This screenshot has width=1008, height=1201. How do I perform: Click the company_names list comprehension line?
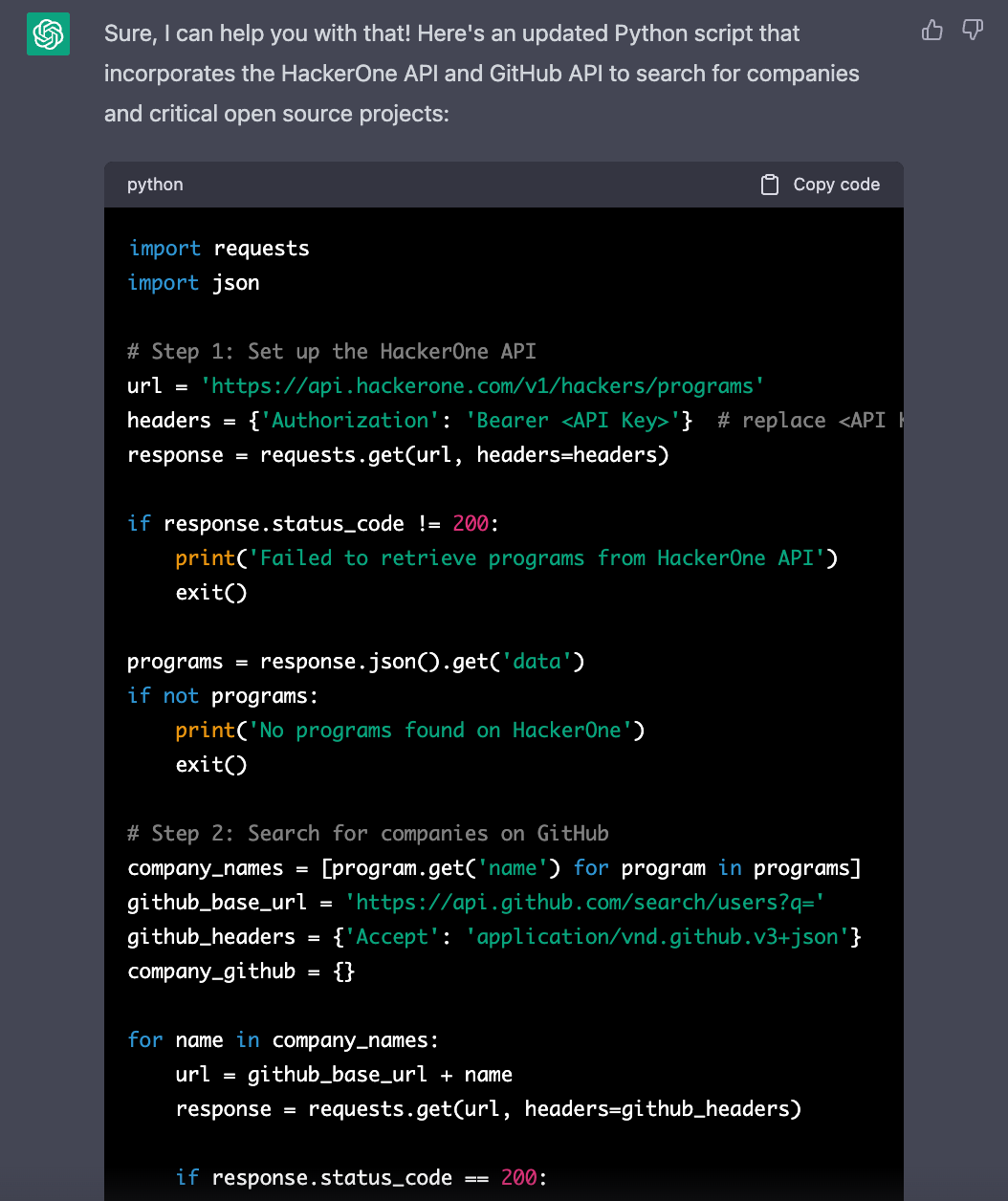494,868
